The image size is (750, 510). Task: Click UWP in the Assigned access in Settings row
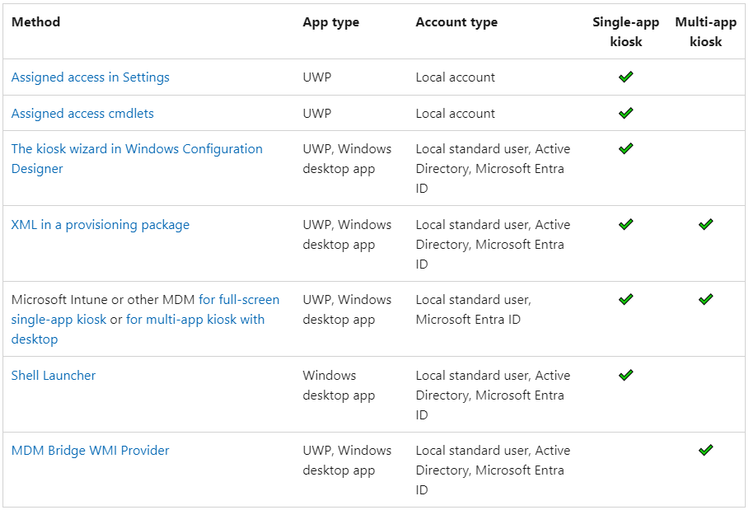(x=317, y=77)
